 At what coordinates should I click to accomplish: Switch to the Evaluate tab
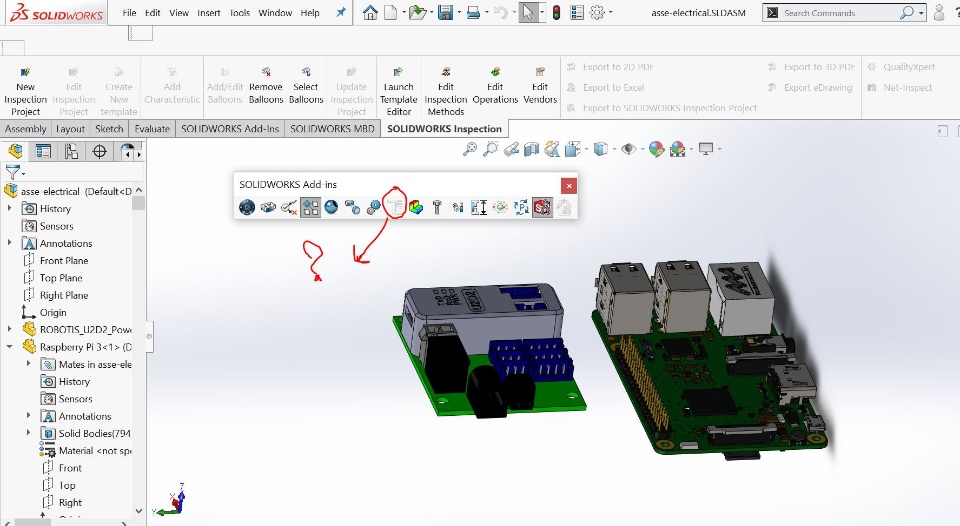[152, 129]
